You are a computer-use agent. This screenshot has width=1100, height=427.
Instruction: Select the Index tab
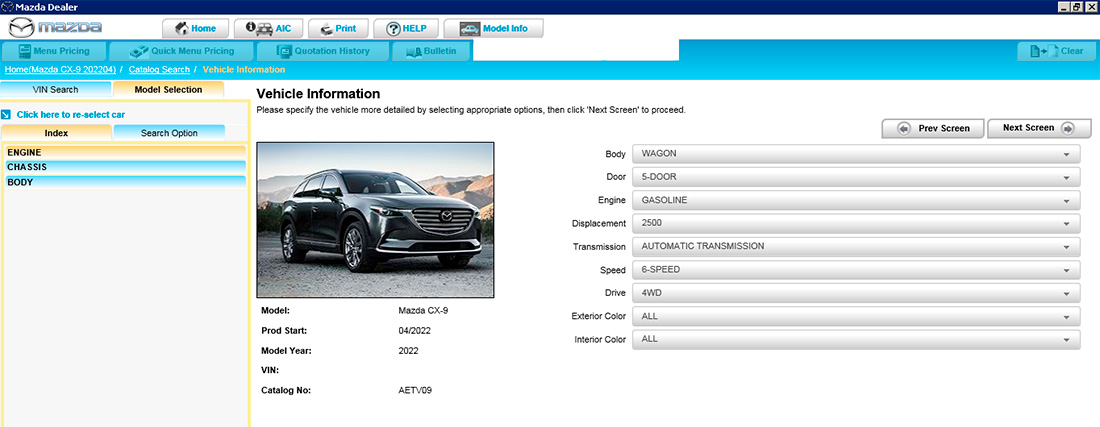[56, 133]
